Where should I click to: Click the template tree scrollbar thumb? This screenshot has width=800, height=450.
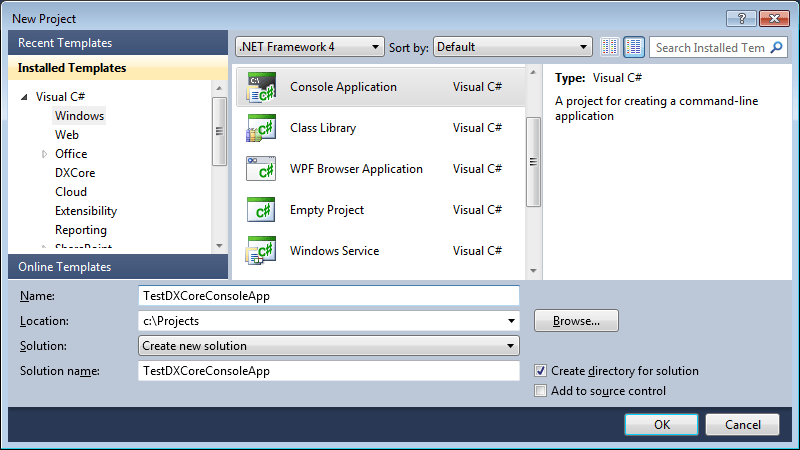(219, 132)
